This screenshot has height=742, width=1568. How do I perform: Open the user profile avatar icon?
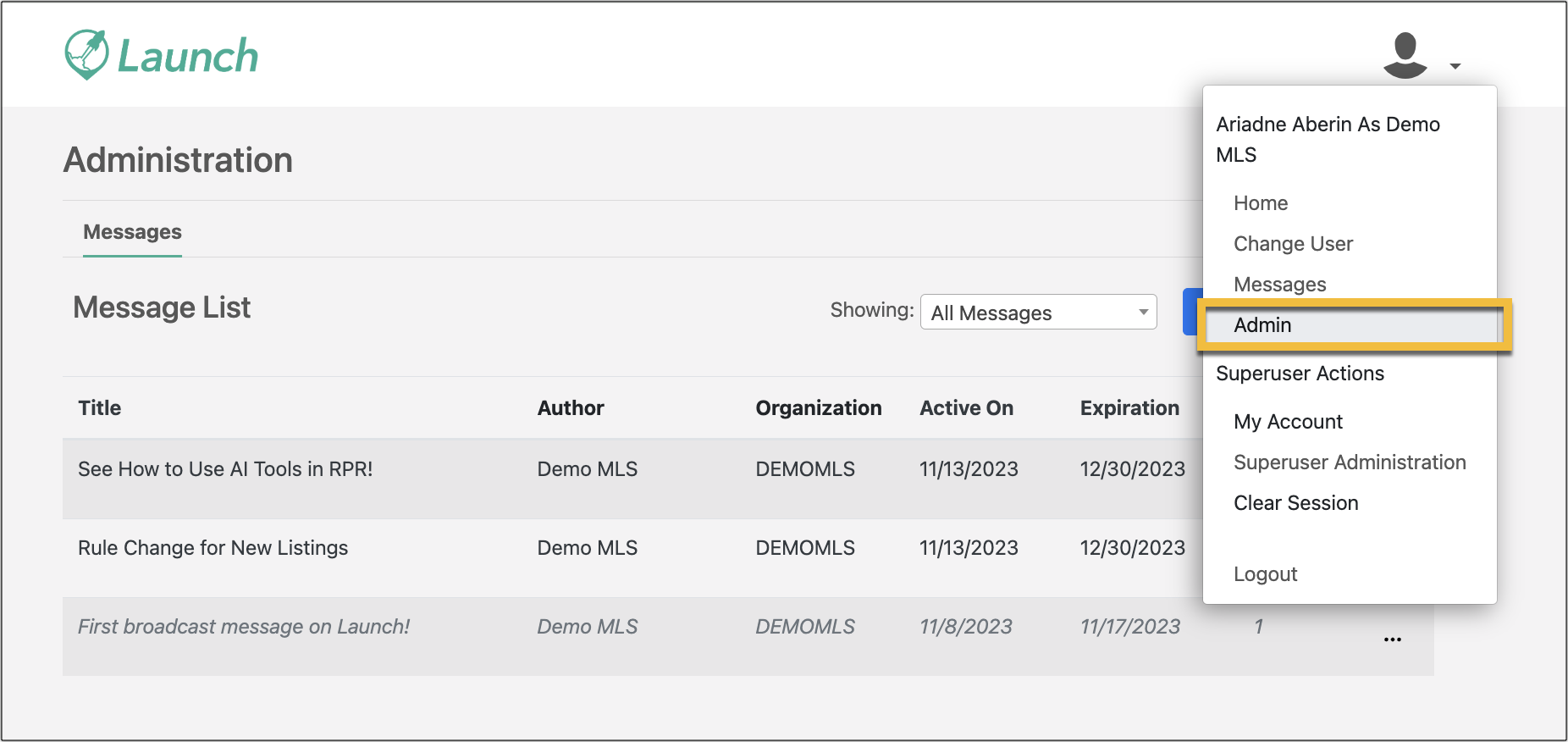1405,55
